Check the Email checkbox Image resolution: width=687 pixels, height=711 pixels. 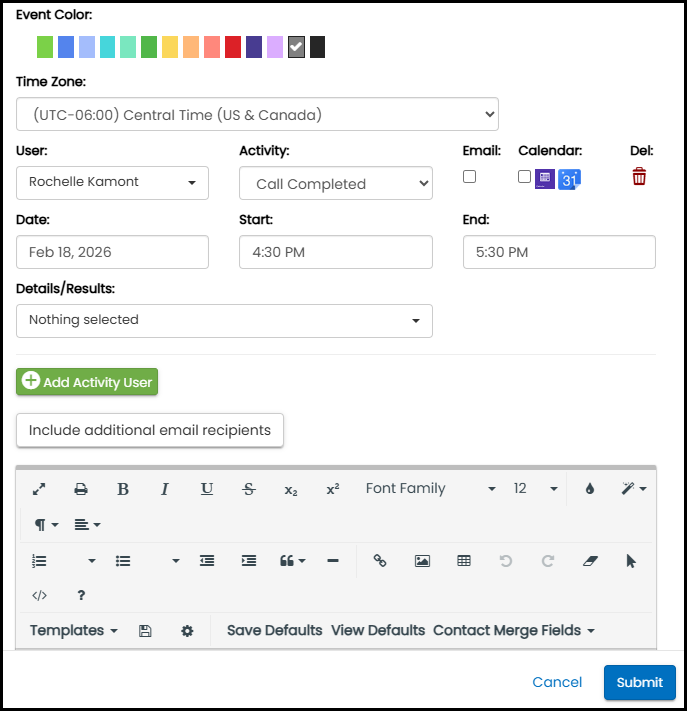[x=469, y=176]
